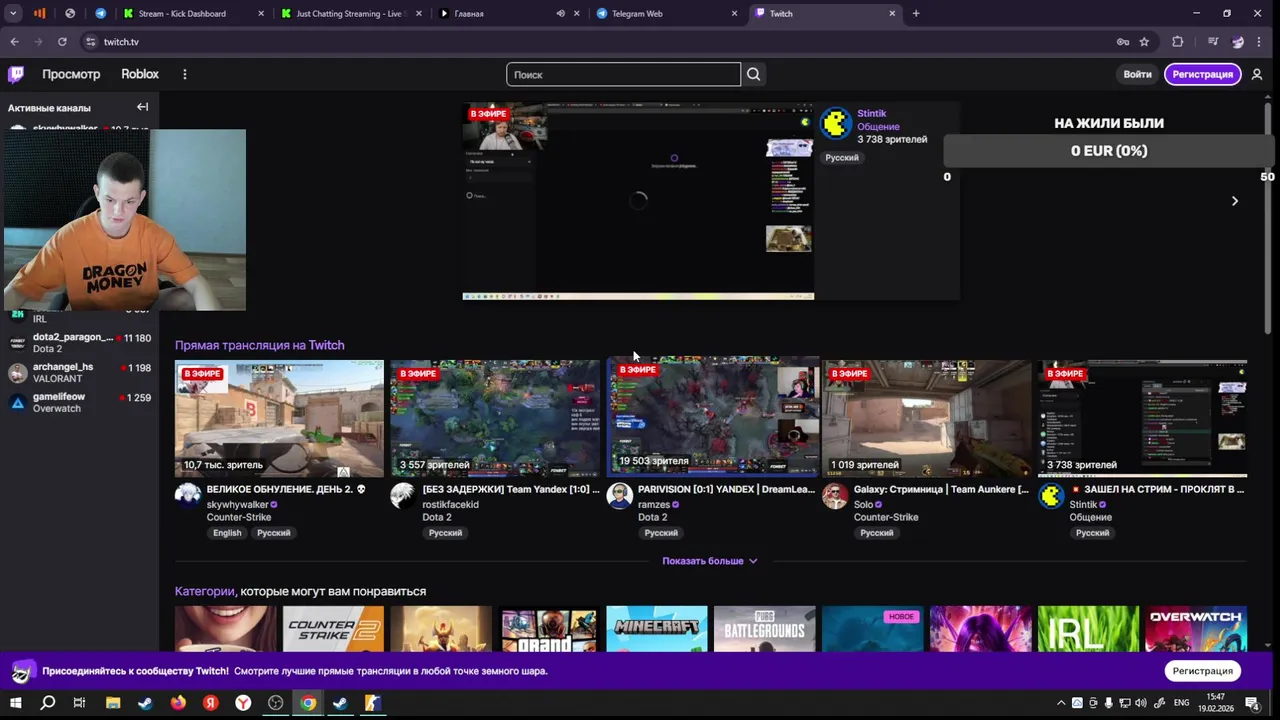Collapse the Active channels sidebar
Viewport: 1280px width, 720px height.
point(142,107)
